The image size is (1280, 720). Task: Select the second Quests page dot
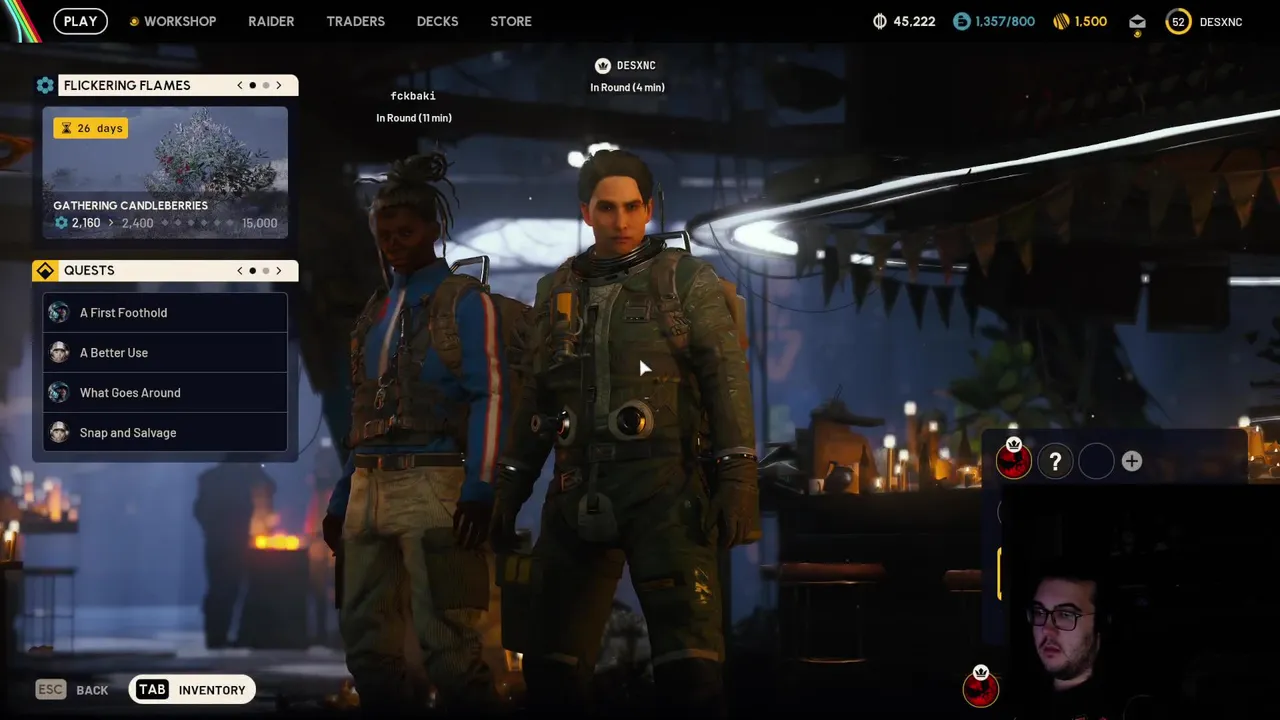(266, 271)
